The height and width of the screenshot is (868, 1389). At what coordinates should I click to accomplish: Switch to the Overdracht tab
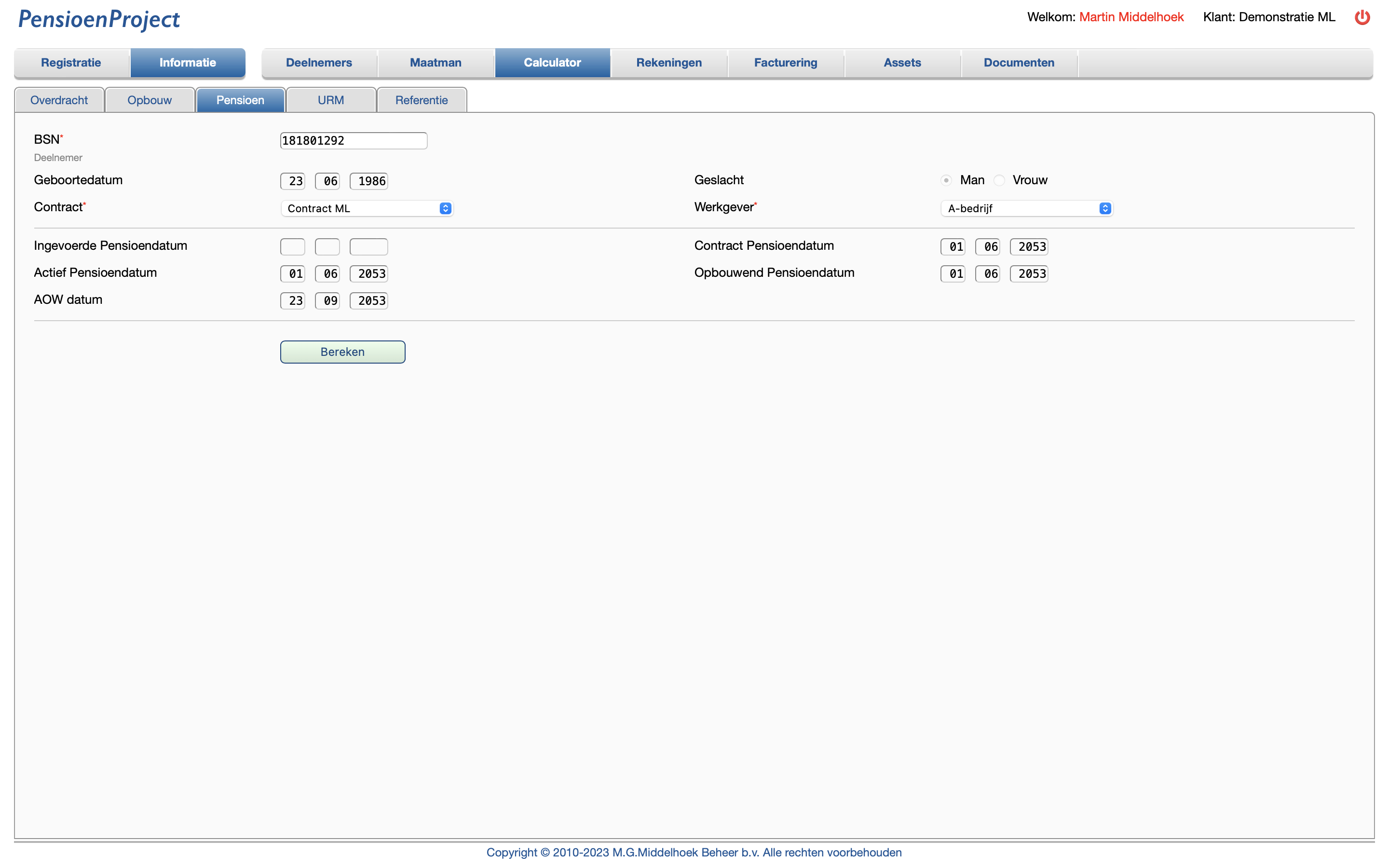pyautogui.click(x=59, y=99)
